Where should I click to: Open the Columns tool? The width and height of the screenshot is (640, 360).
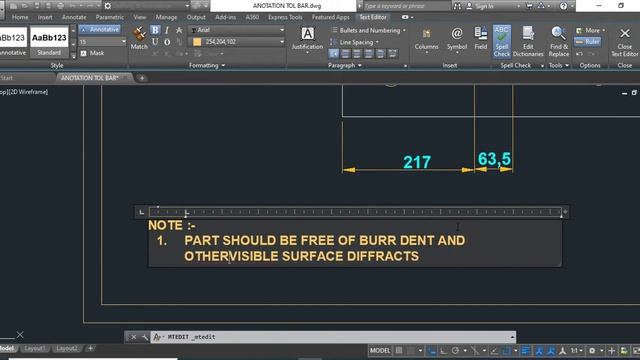(x=426, y=40)
